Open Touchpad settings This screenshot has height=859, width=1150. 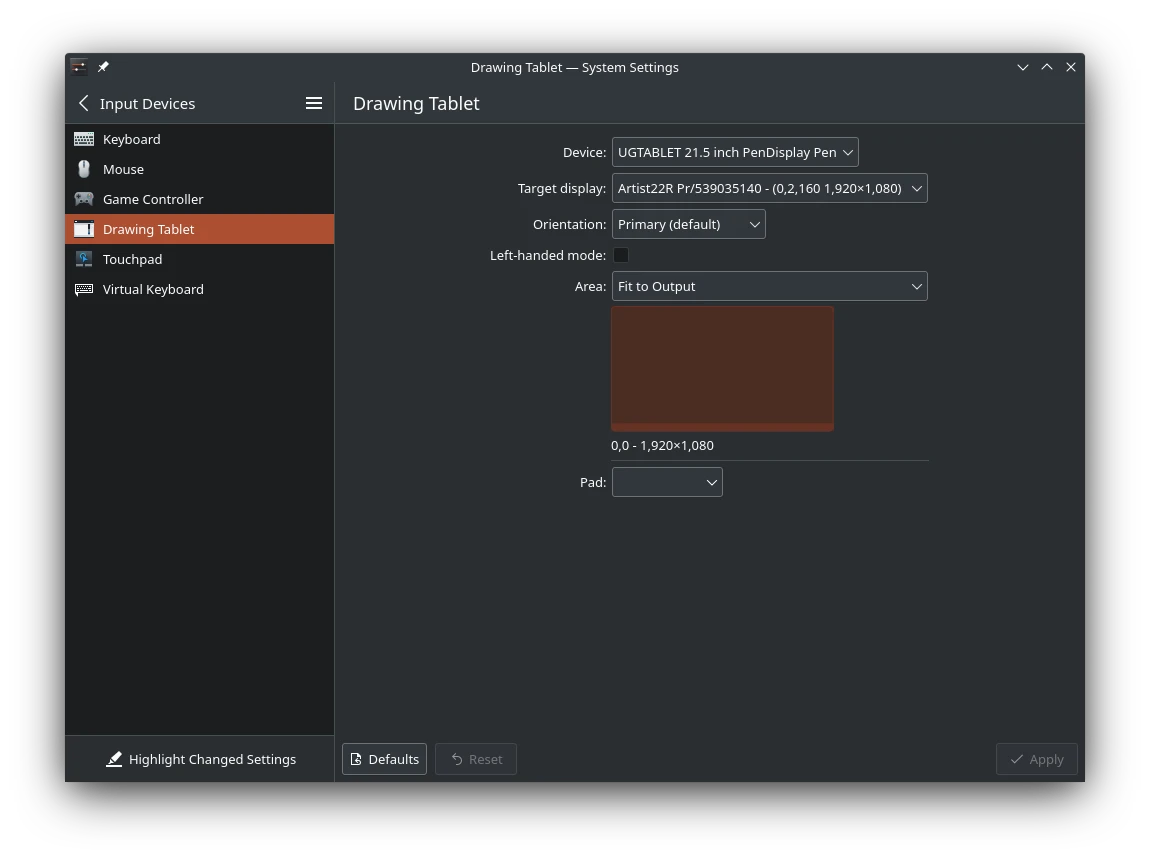tap(199, 260)
